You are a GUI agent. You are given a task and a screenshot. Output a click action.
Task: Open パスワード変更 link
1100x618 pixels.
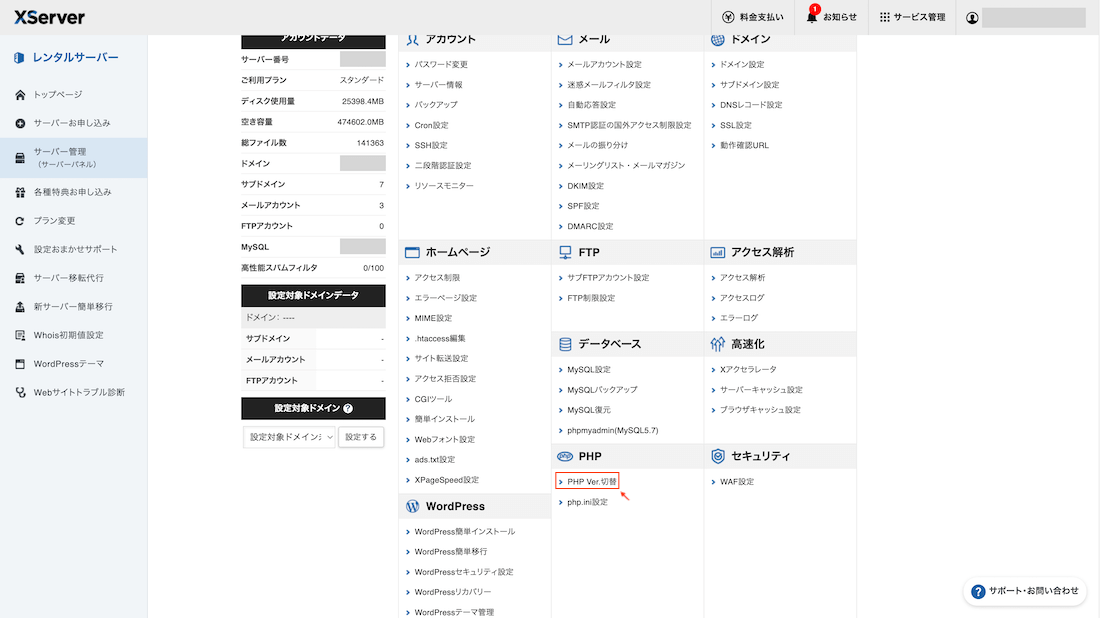pyautogui.click(x=441, y=65)
